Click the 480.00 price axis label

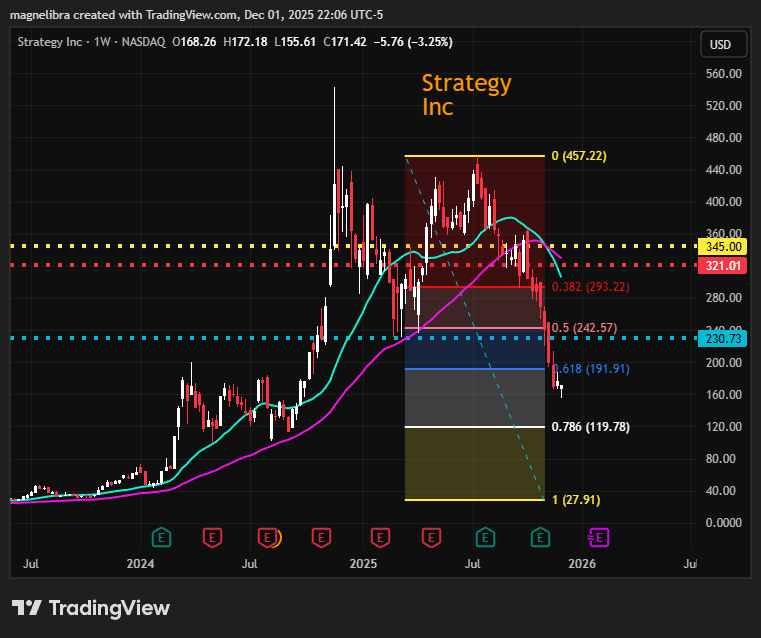coord(724,138)
